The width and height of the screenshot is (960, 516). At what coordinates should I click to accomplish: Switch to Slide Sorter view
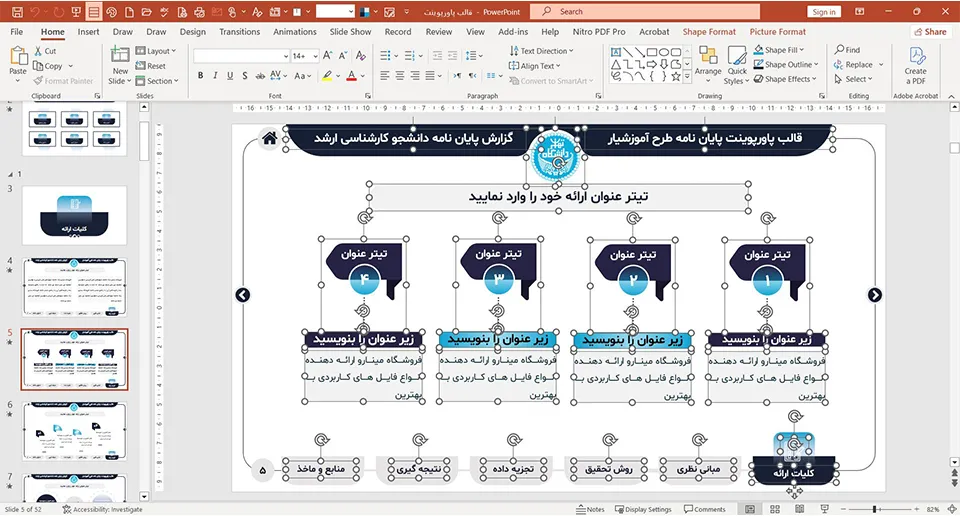click(x=774, y=509)
